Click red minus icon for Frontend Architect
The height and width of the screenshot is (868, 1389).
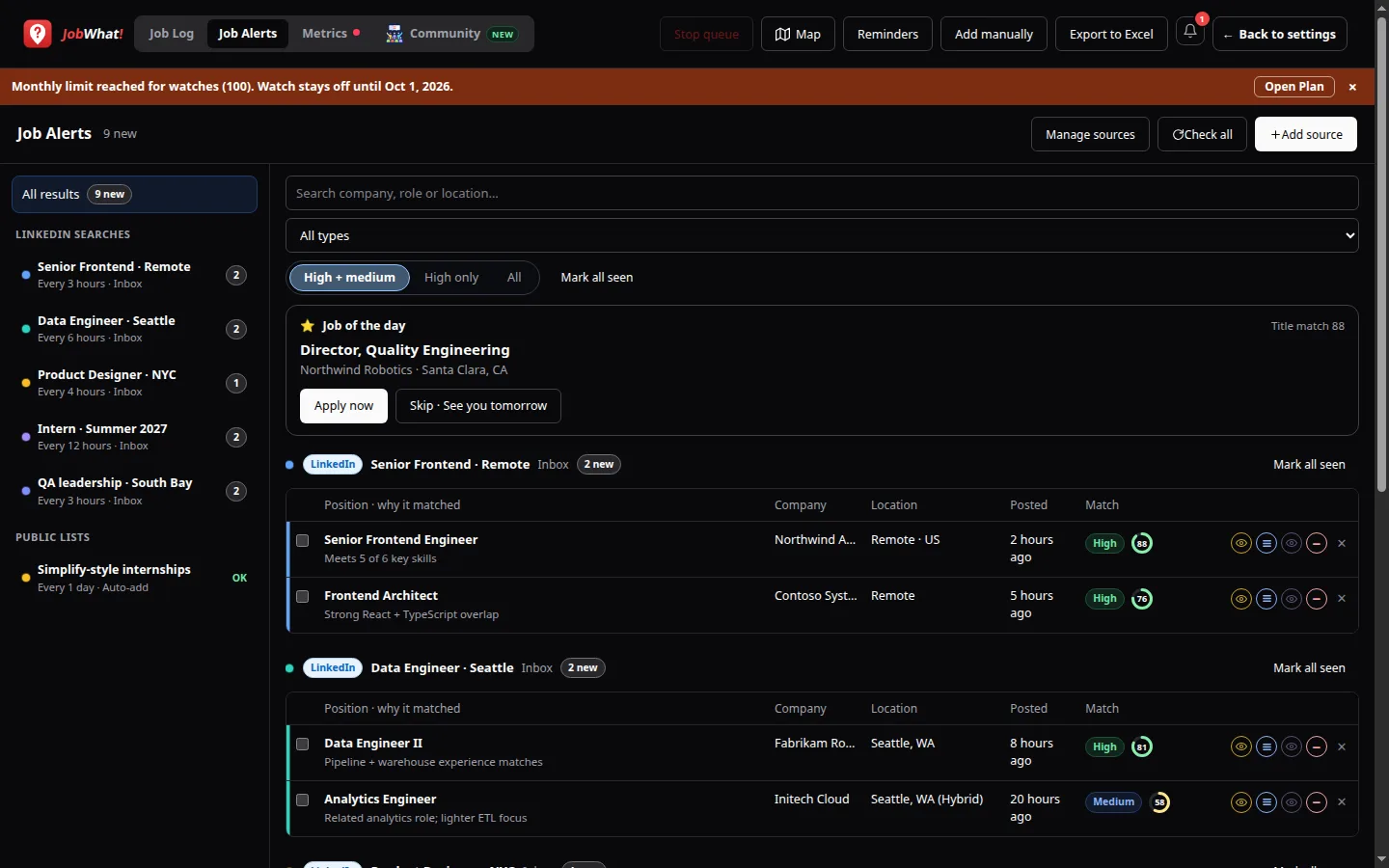click(1317, 599)
